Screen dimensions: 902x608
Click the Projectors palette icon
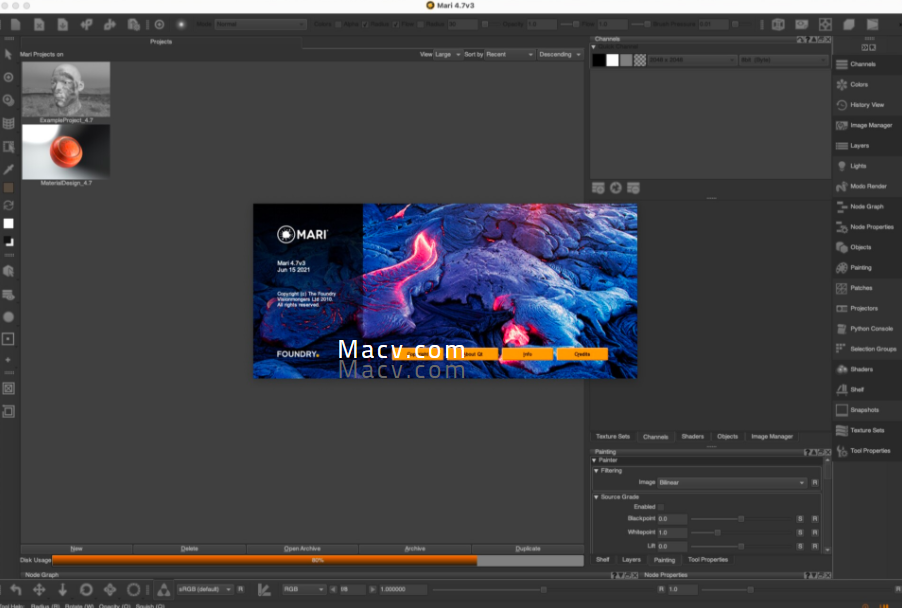[x=841, y=308]
